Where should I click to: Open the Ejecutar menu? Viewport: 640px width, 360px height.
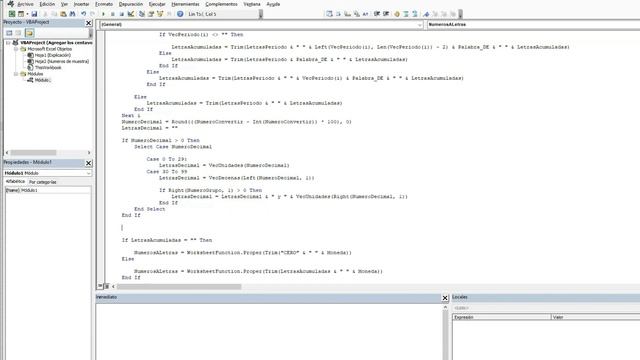point(157,4)
